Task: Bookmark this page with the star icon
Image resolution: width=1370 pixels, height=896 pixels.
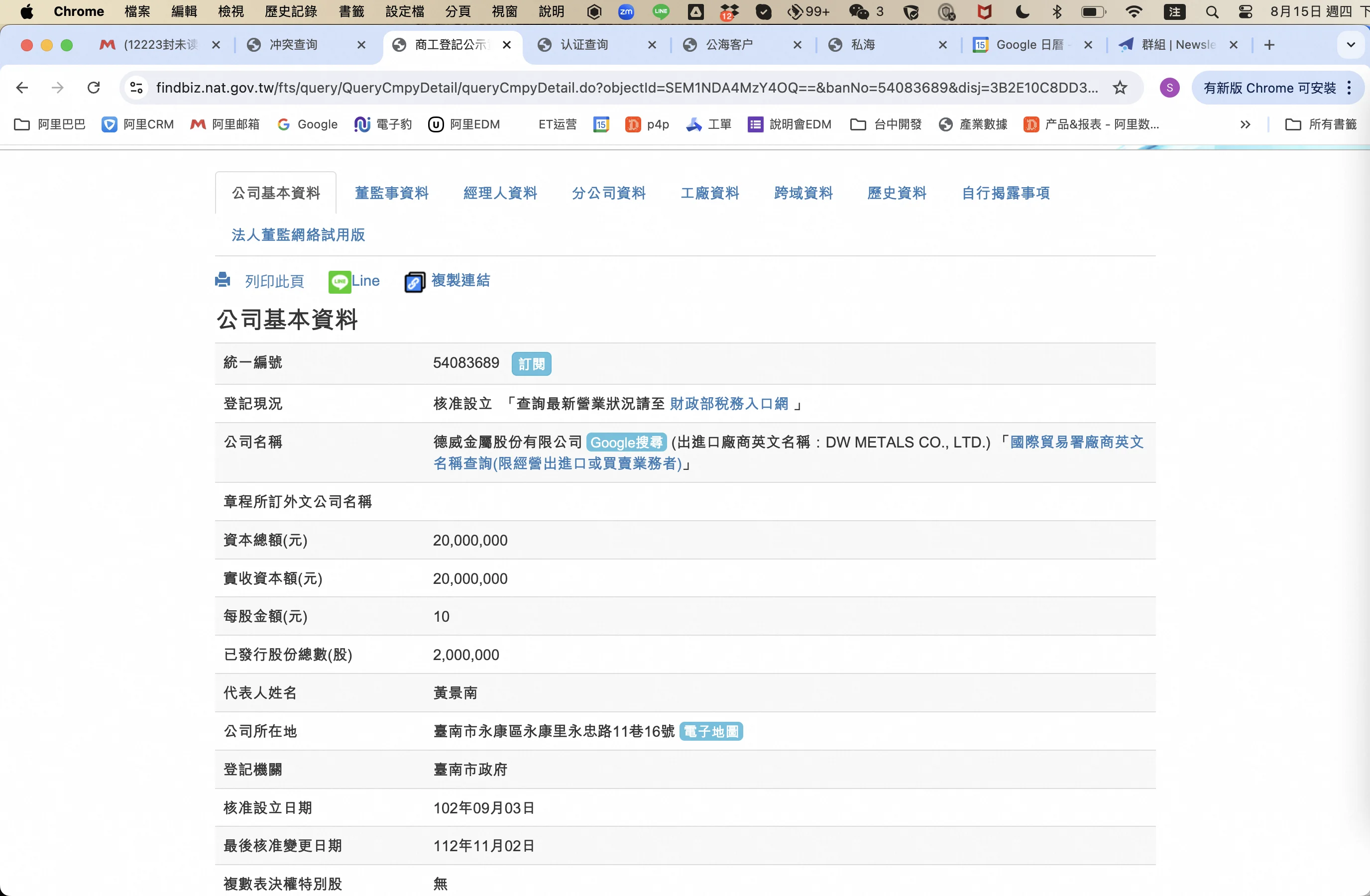Action: coord(1120,88)
